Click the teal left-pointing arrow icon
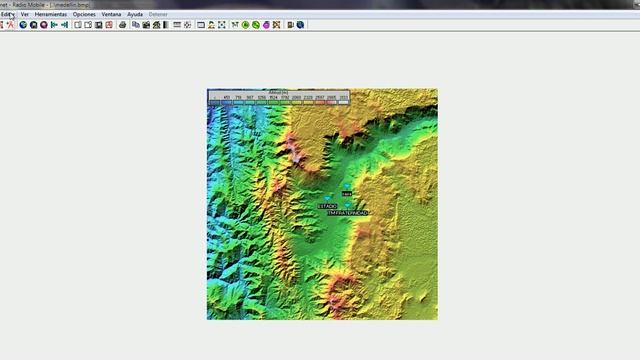Viewport: 640px width, 360px height. [54, 25]
